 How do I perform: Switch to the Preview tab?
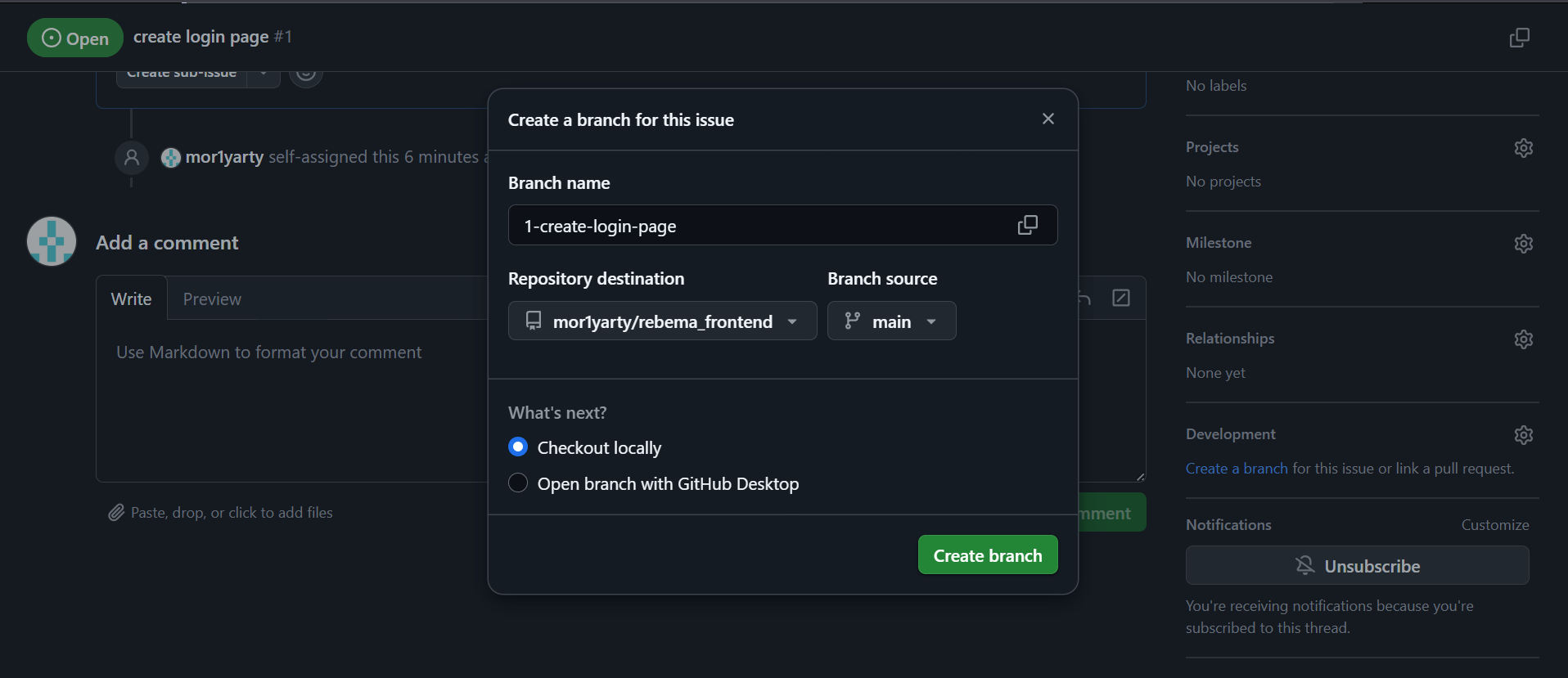(212, 299)
